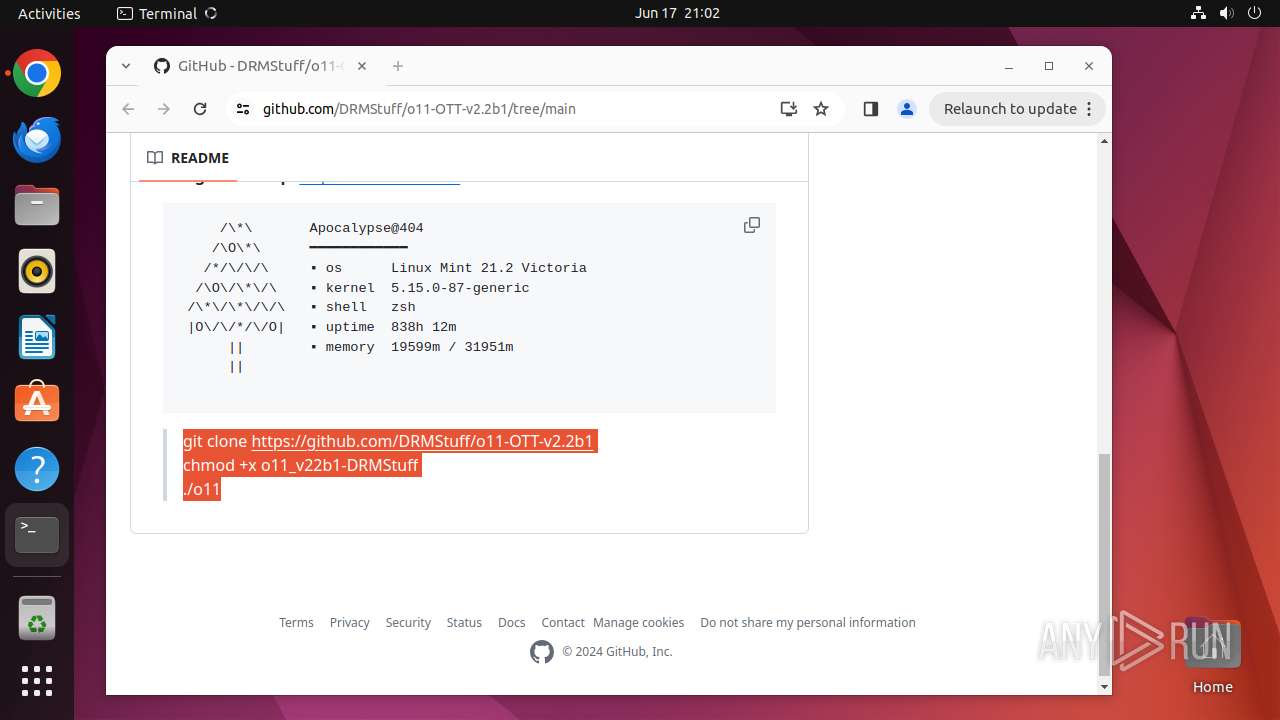Open the power tray menu
Viewport: 1280px width, 720px height.
pos(1255,13)
